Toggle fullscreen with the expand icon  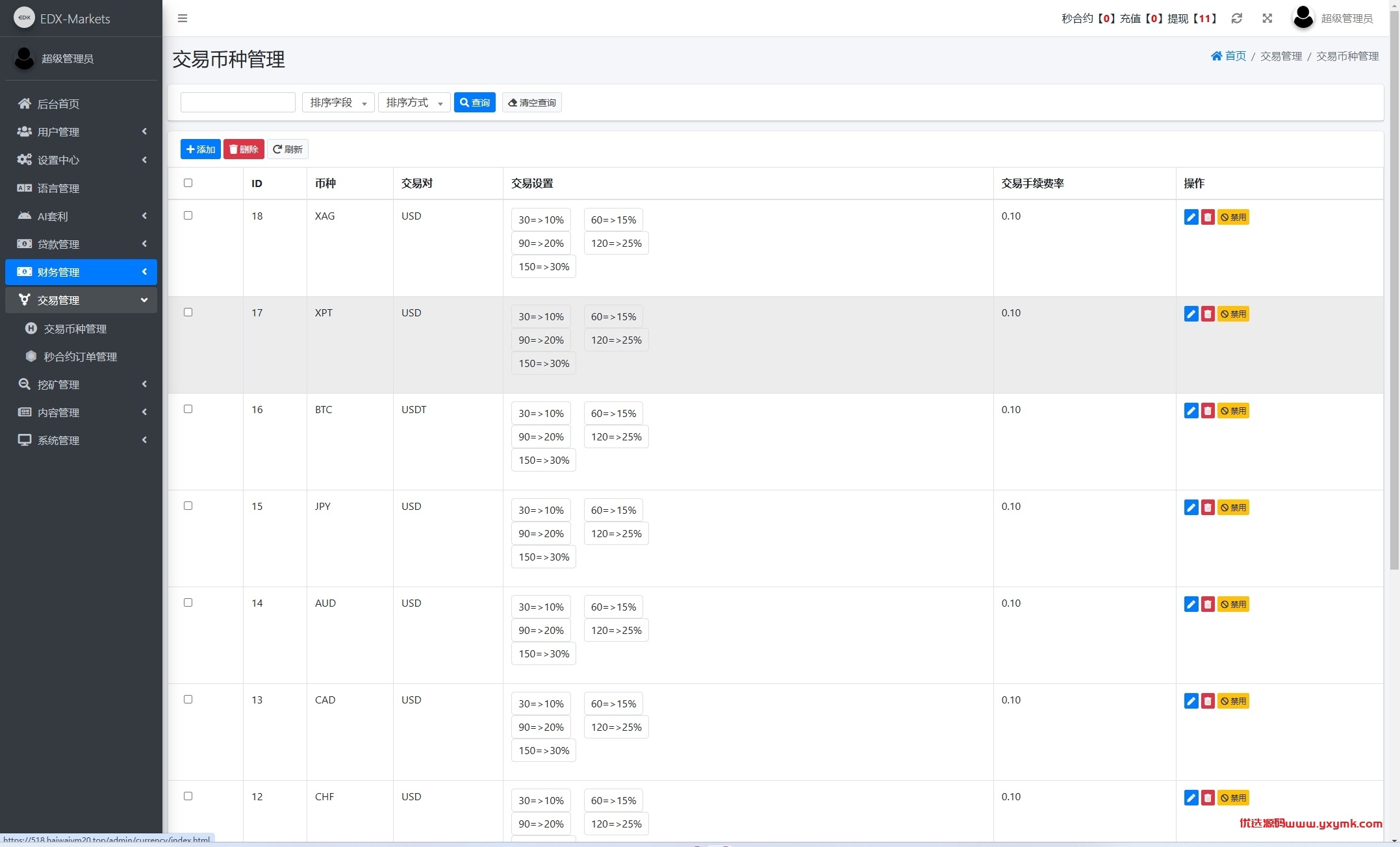click(1267, 18)
